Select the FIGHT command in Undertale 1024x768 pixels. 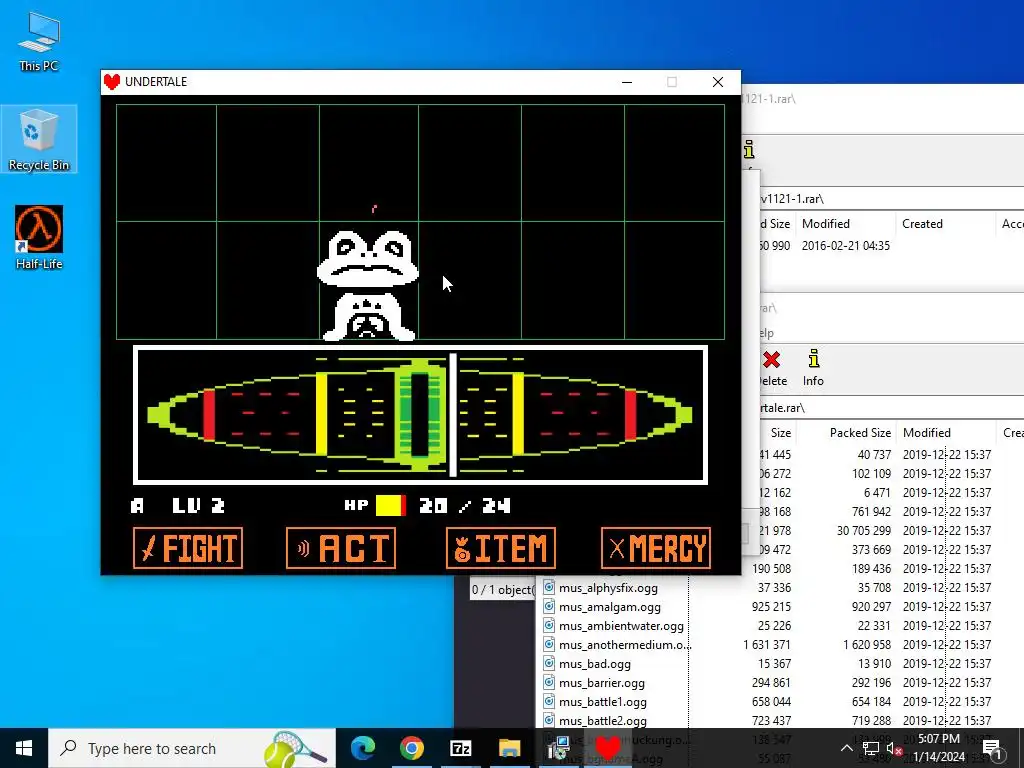coord(188,548)
